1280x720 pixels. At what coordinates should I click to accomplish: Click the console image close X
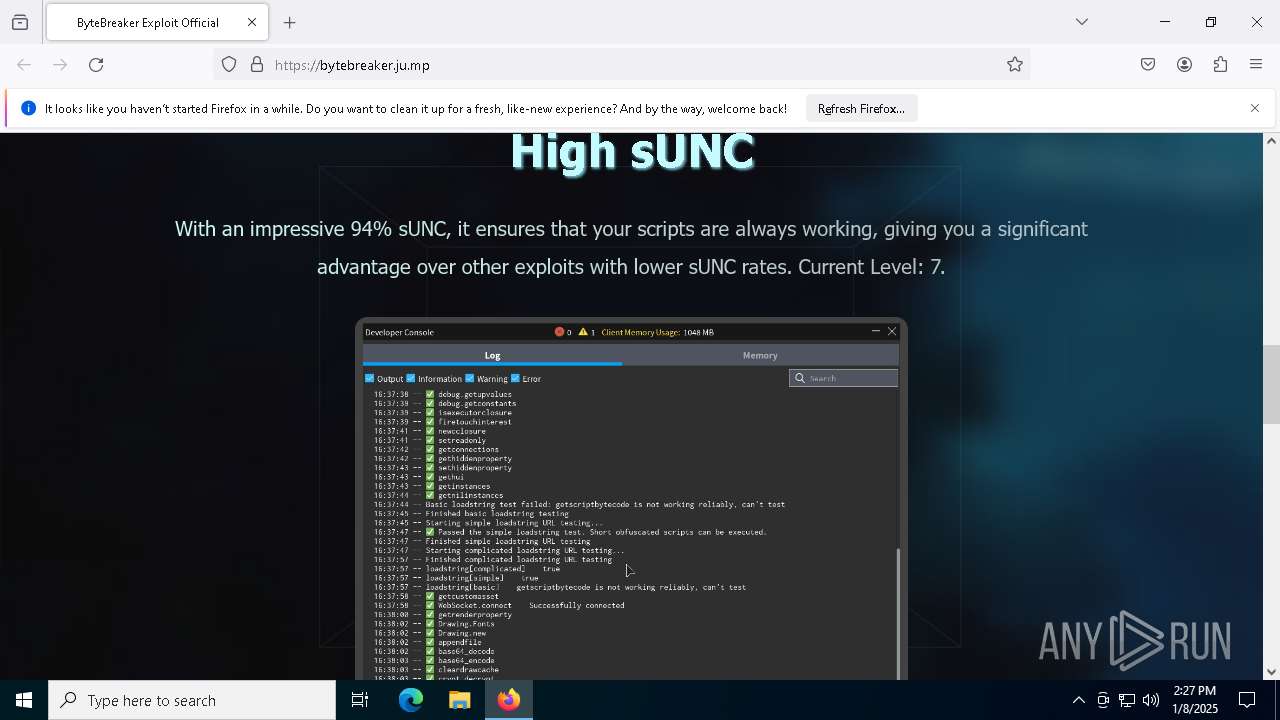coord(892,331)
